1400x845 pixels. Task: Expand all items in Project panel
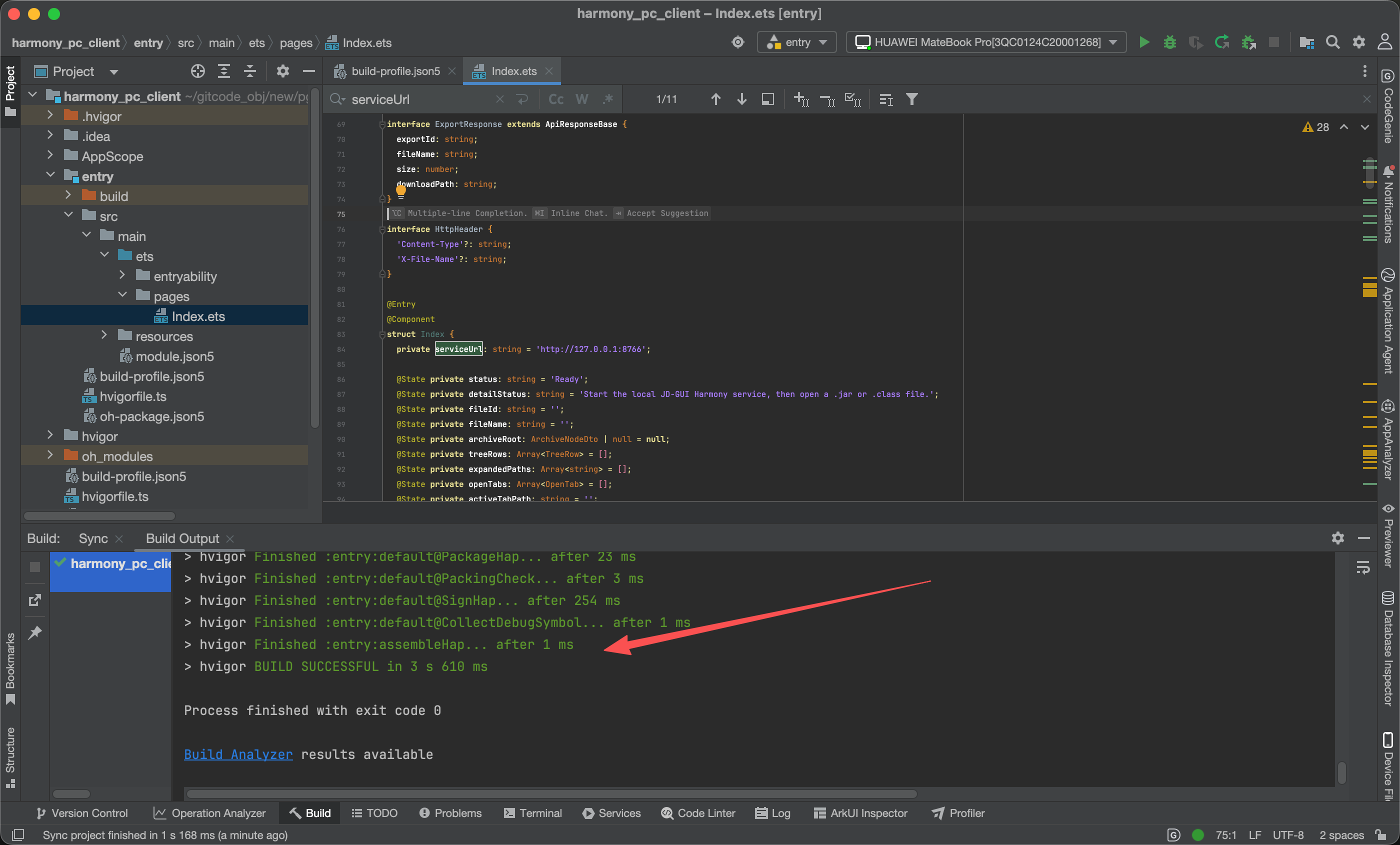[224, 71]
